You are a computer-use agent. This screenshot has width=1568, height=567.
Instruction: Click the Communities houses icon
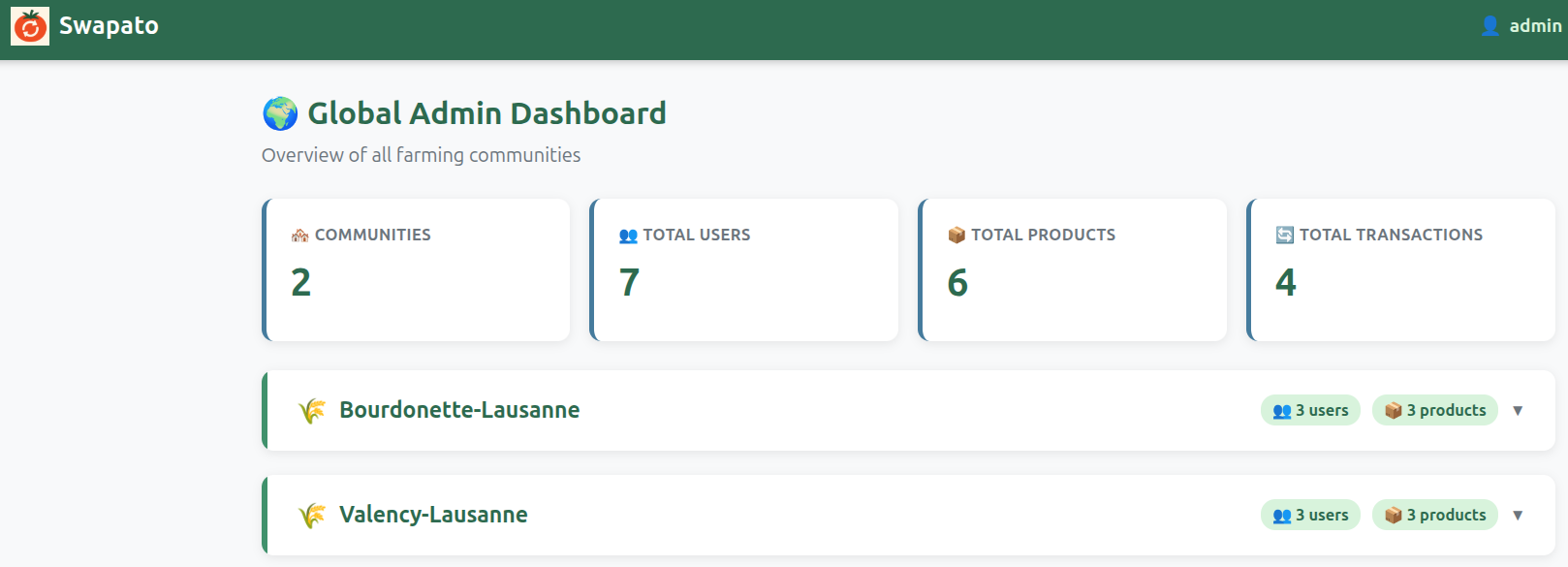click(x=300, y=235)
